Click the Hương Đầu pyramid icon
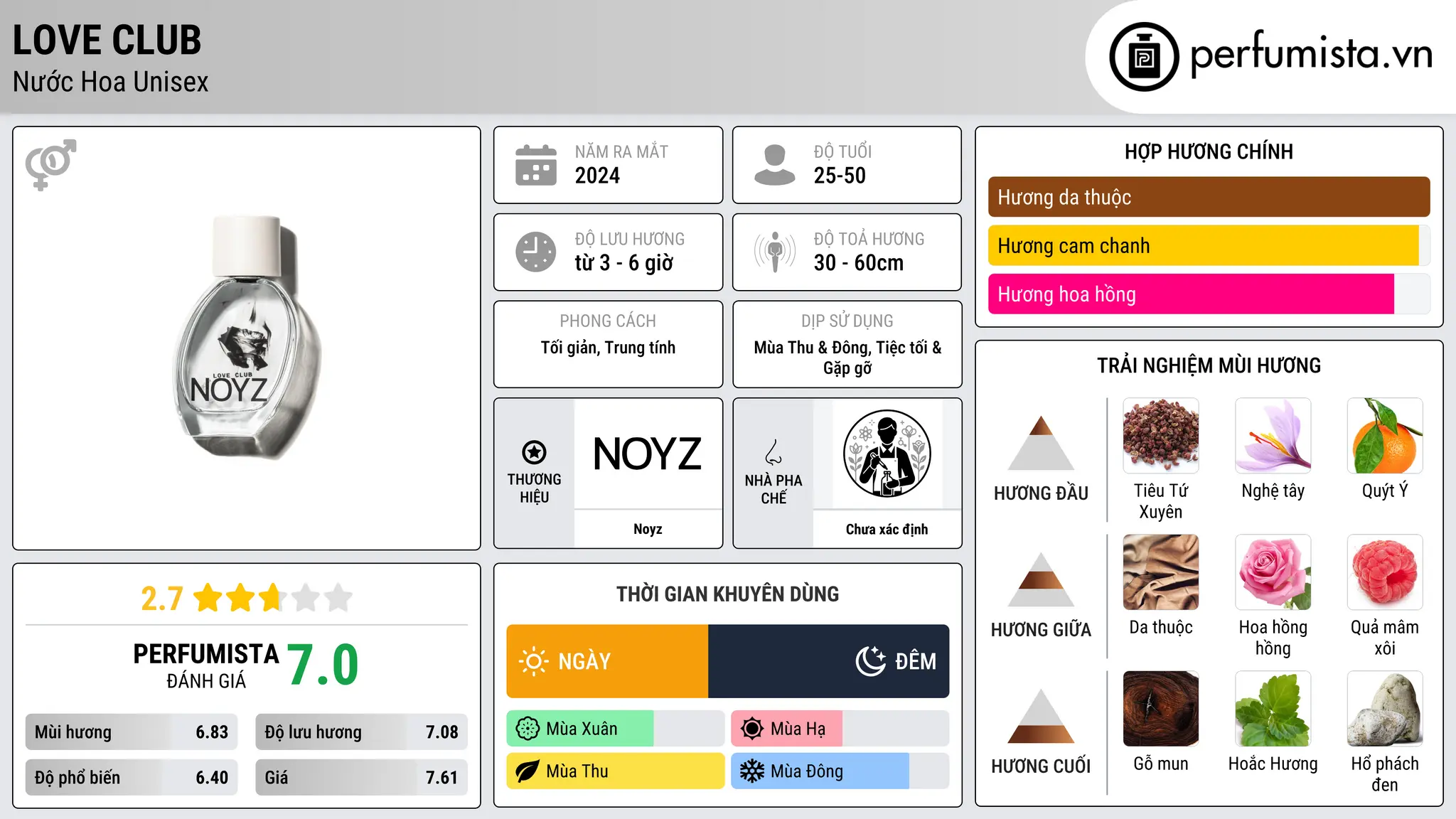Viewport: 1456px width, 819px height. pos(1042,443)
